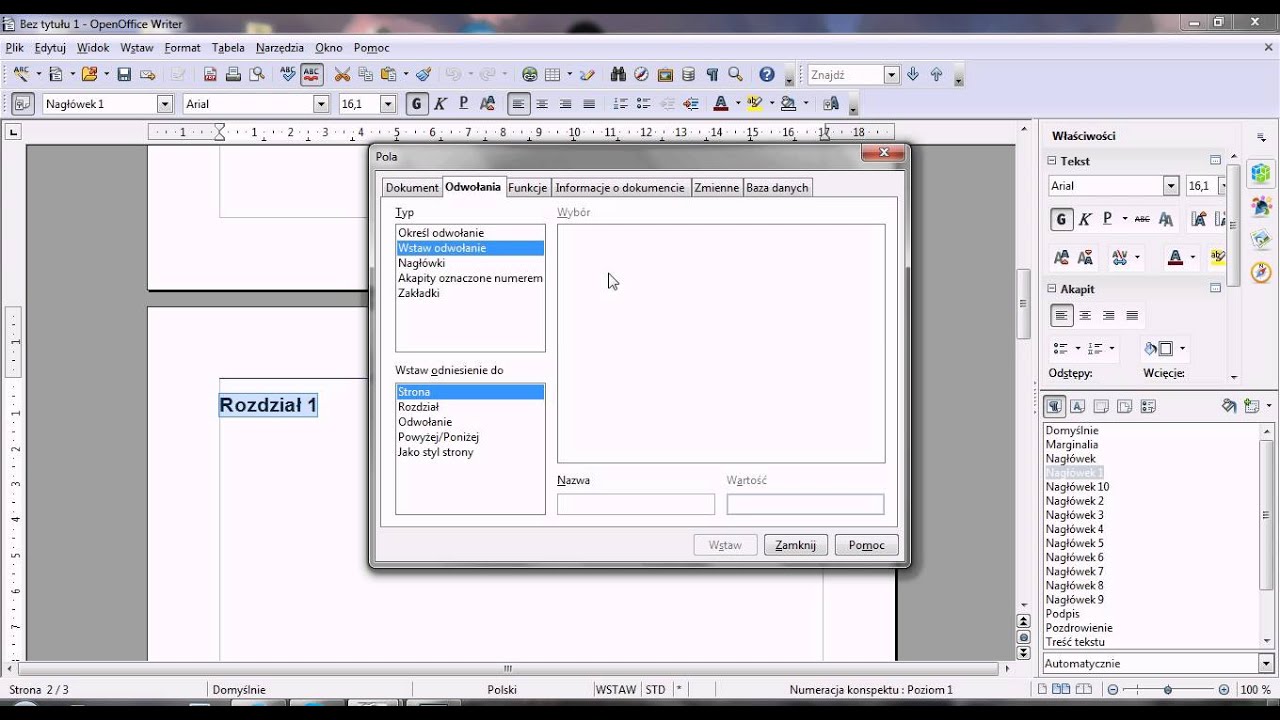Export directly as PDF icon

point(210,74)
